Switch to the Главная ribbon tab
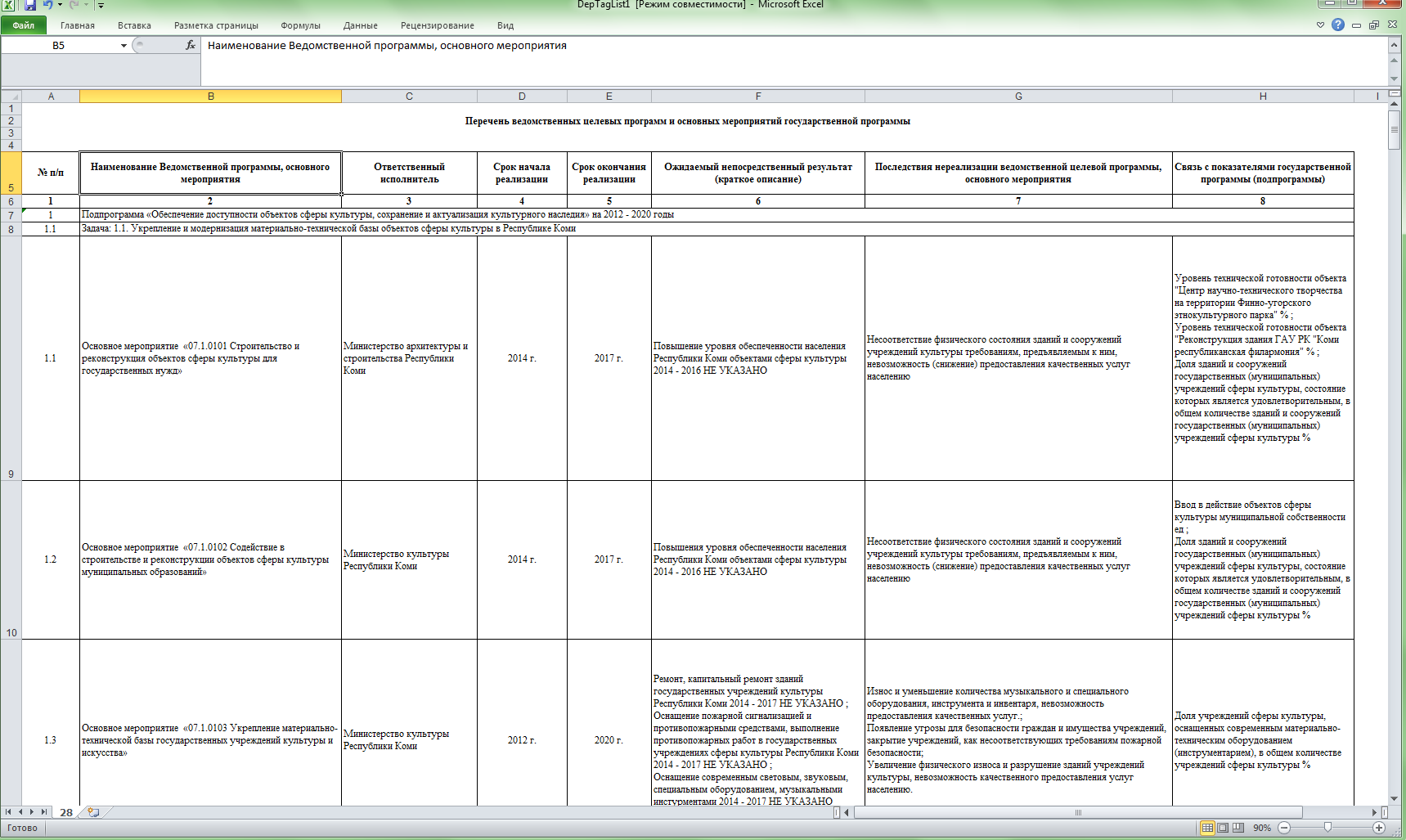Screen dimensions: 1406x840 coord(78,25)
